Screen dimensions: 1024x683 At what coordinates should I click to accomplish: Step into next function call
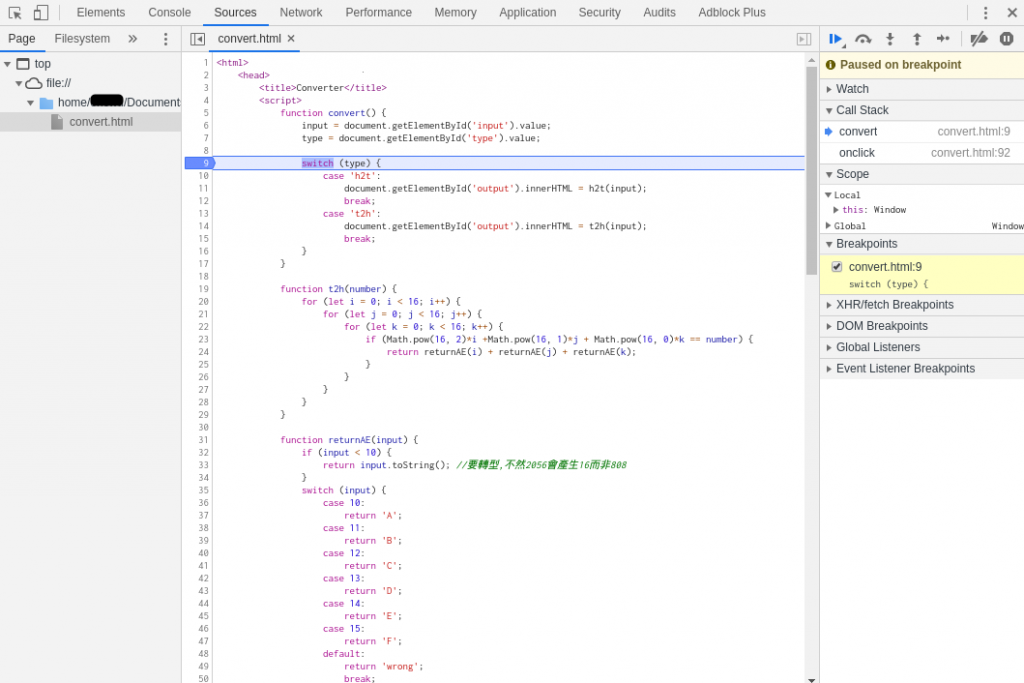click(x=890, y=39)
